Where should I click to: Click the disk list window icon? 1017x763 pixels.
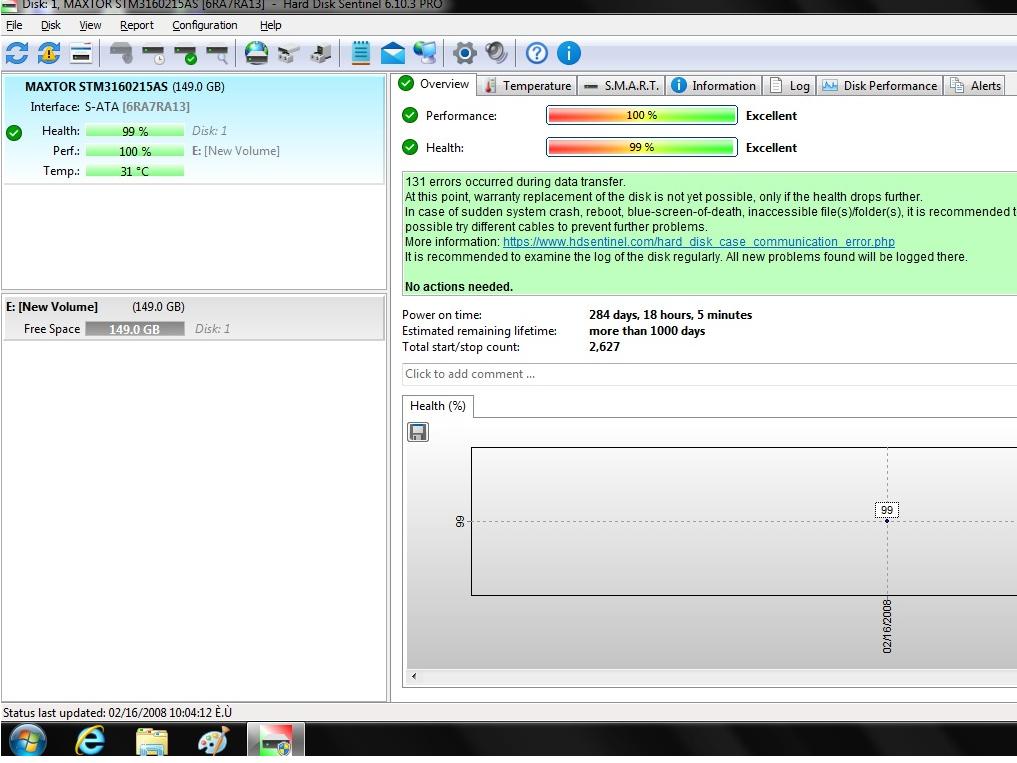pyautogui.click(x=81, y=53)
